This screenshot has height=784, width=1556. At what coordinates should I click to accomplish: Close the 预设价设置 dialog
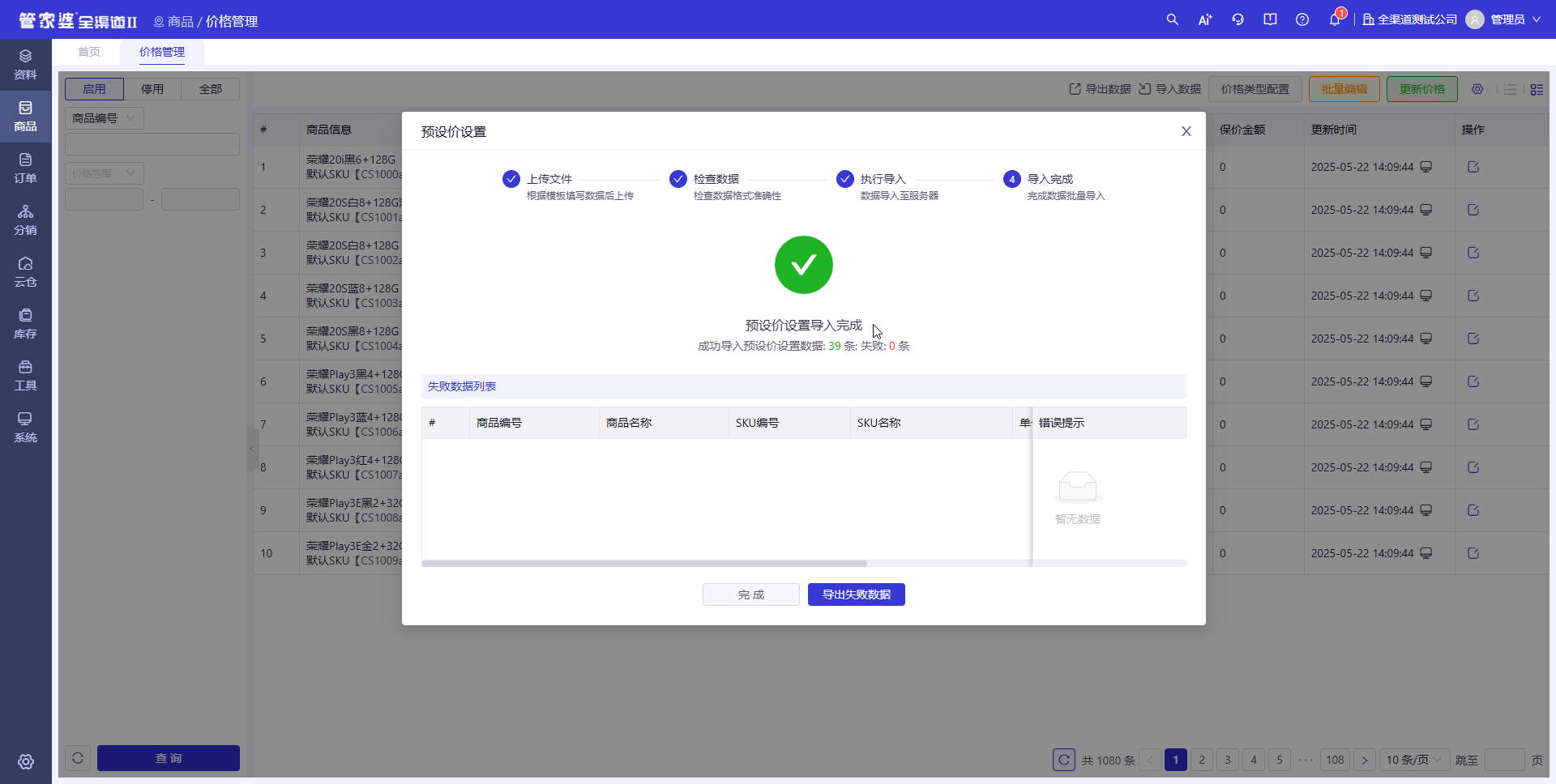(x=1186, y=131)
